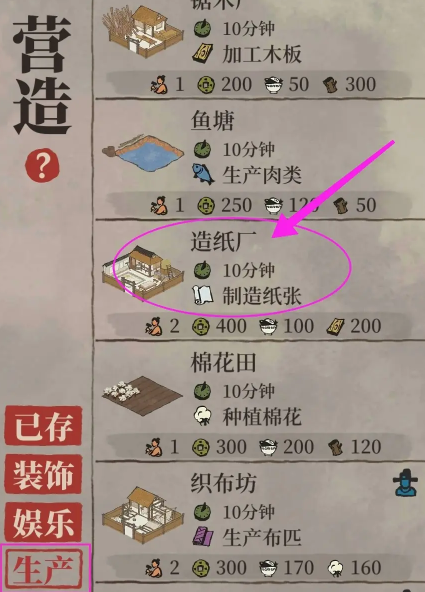Open the red question mark help icon
This screenshot has width=425, height=592.
[42, 165]
